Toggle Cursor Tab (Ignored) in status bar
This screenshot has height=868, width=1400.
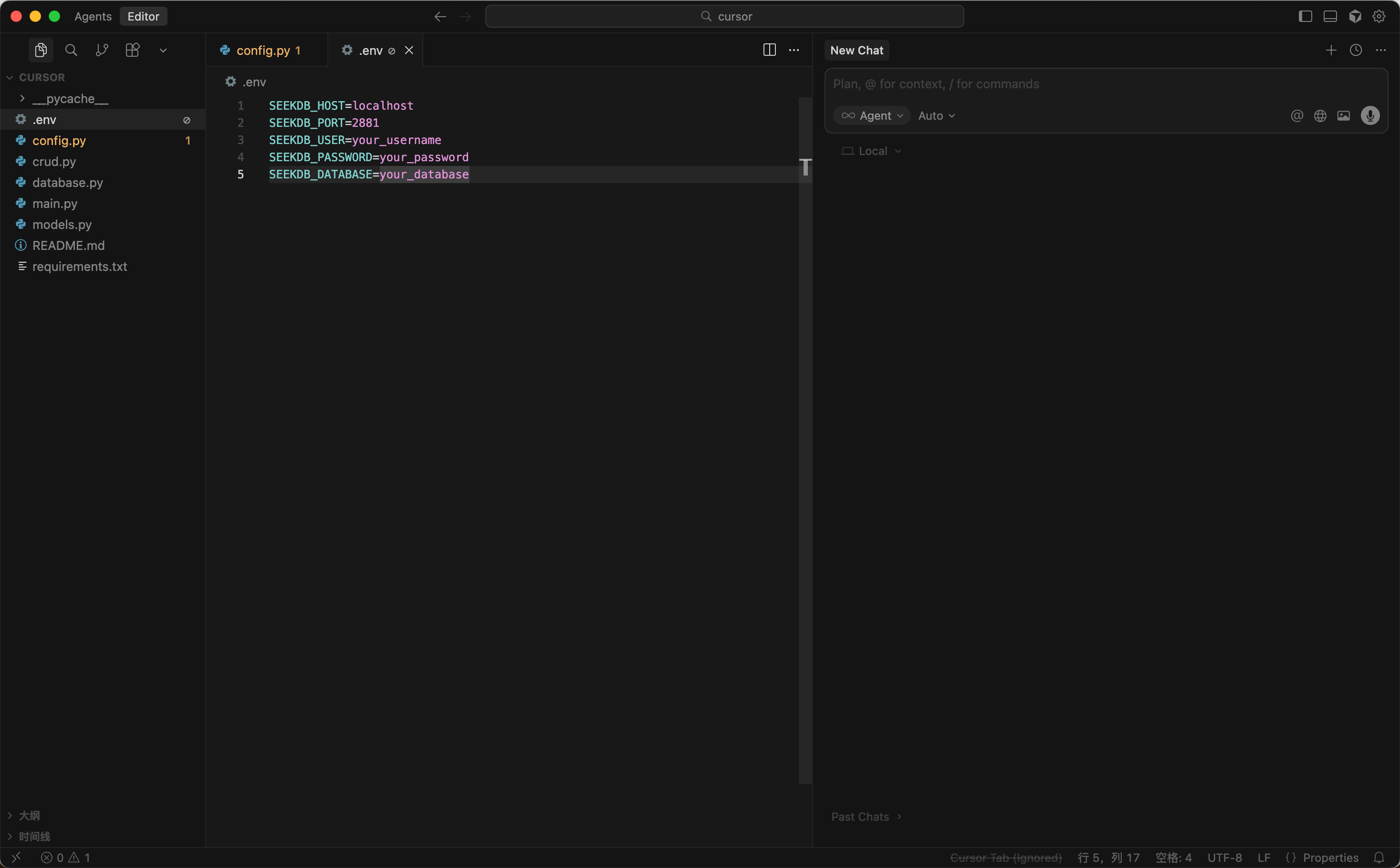pos(1005,857)
